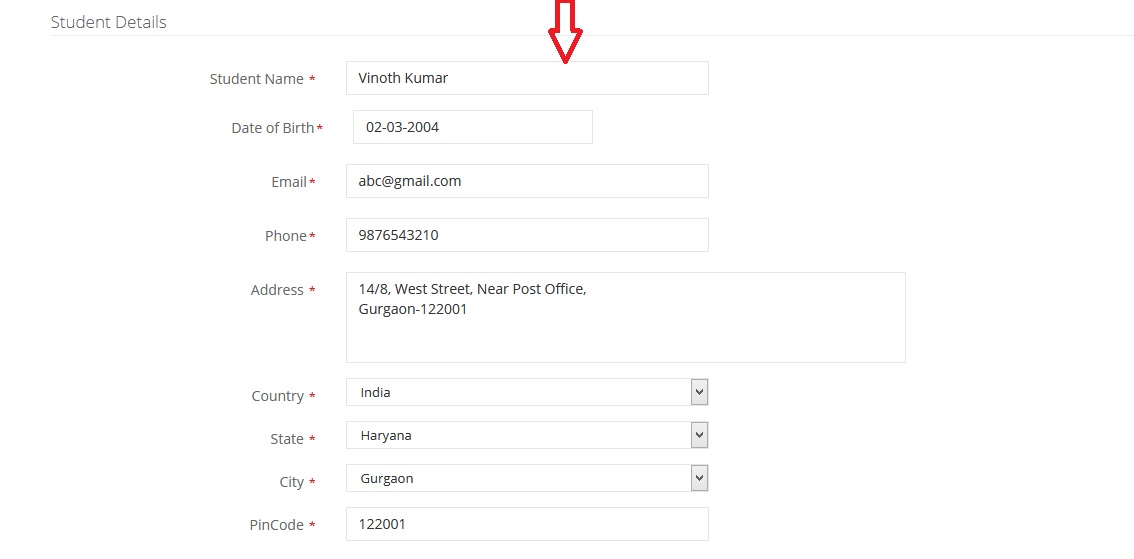Viewport: 1134px width, 559px height.
Task: Click the red downward arrow annotation
Action: pyautogui.click(x=565, y=32)
